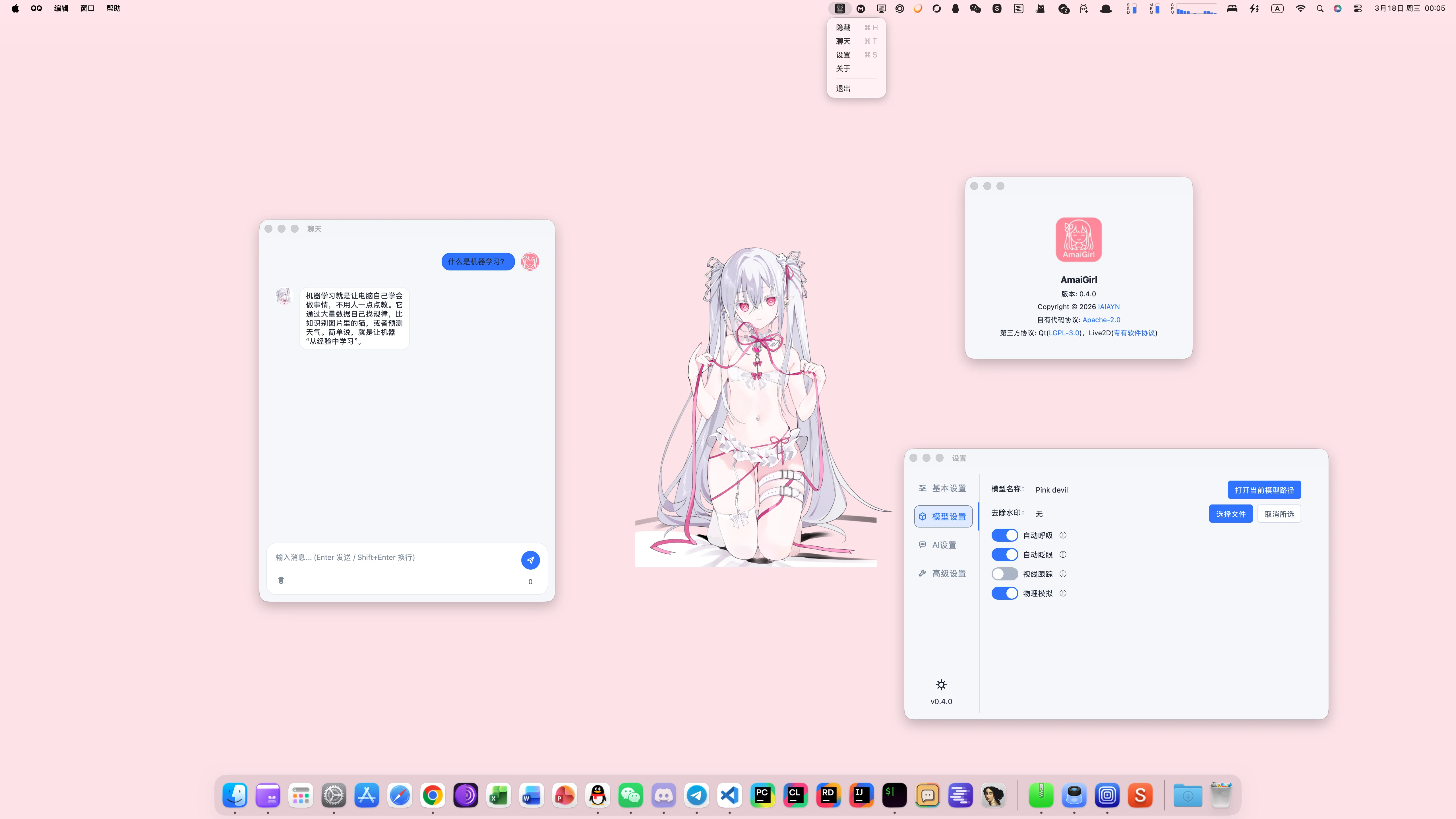The width and height of the screenshot is (1456, 819).
Task: Send the chat message with paper plane button
Action: tap(530, 560)
